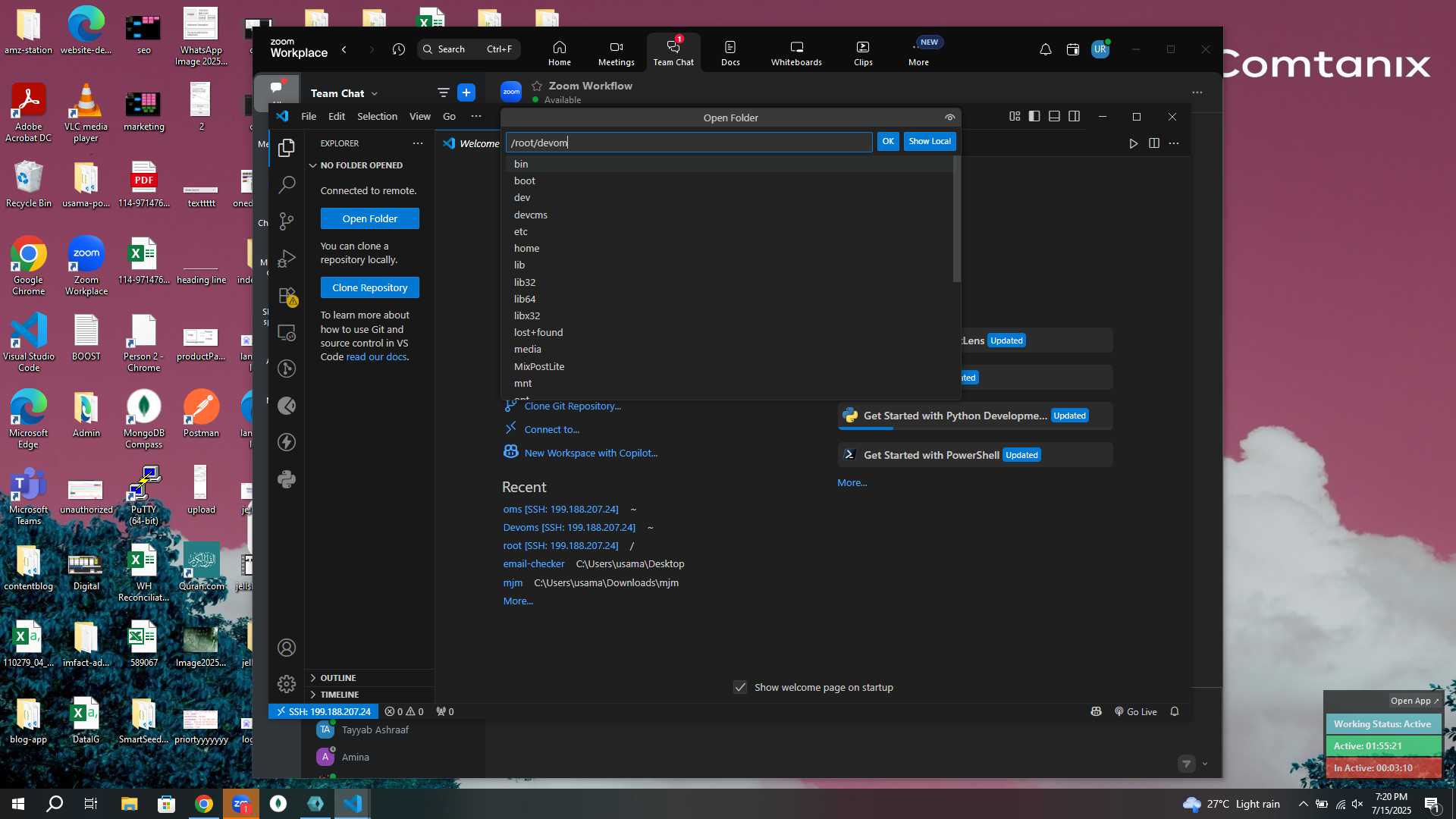Click Clone Git Repository link
Screen dimensions: 1456x819
click(x=573, y=406)
